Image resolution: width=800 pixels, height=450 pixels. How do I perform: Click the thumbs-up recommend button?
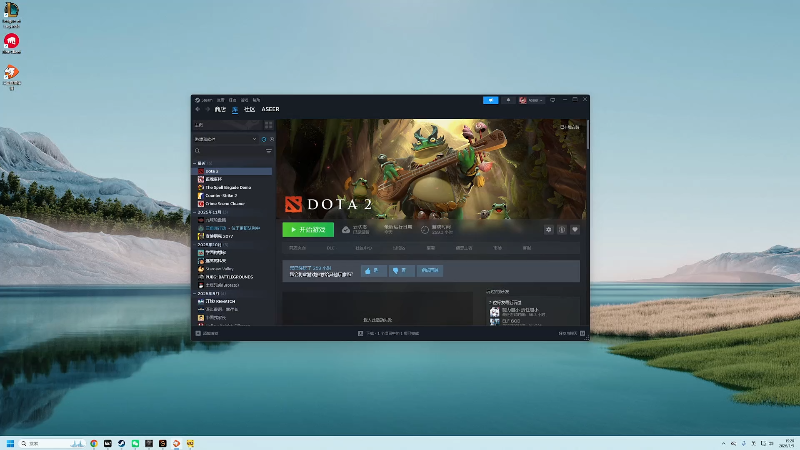[x=373, y=271]
